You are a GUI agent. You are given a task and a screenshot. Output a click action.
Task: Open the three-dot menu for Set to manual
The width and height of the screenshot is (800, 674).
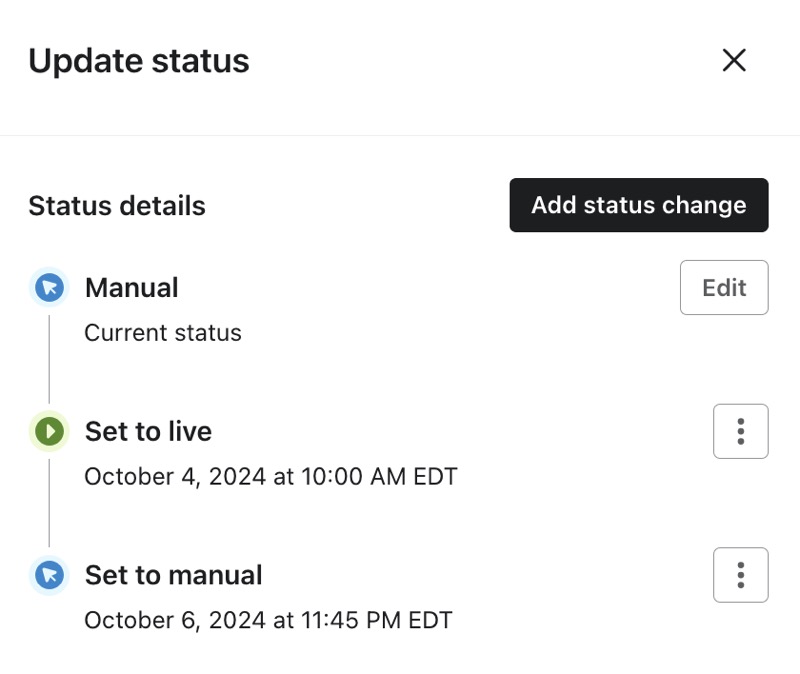click(x=740, y=575)
